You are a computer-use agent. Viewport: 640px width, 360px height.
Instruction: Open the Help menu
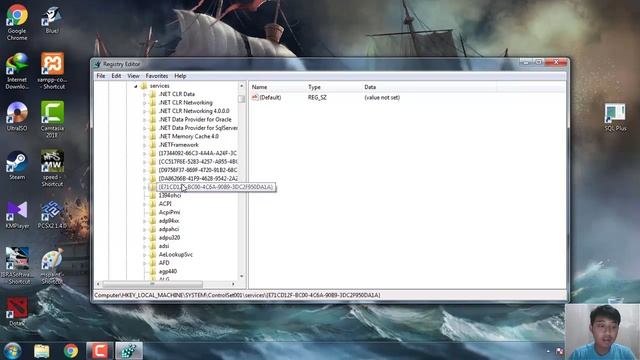[180, 76]
